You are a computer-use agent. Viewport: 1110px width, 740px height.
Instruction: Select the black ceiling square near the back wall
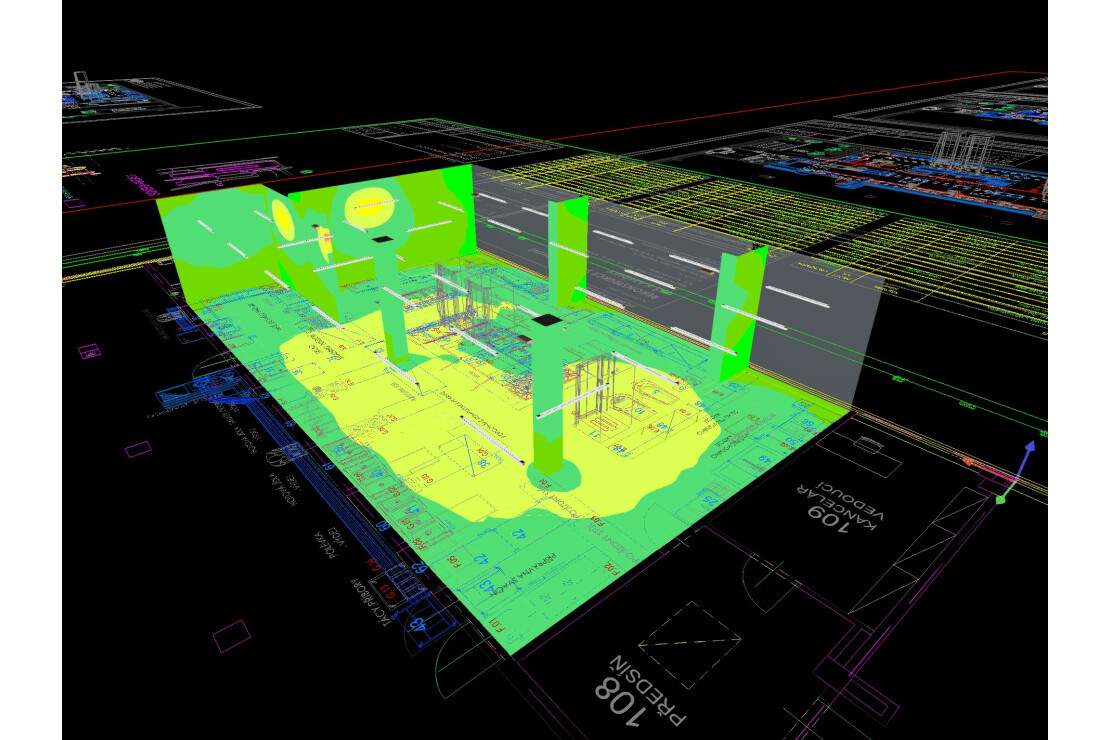(x=384, y=240)
